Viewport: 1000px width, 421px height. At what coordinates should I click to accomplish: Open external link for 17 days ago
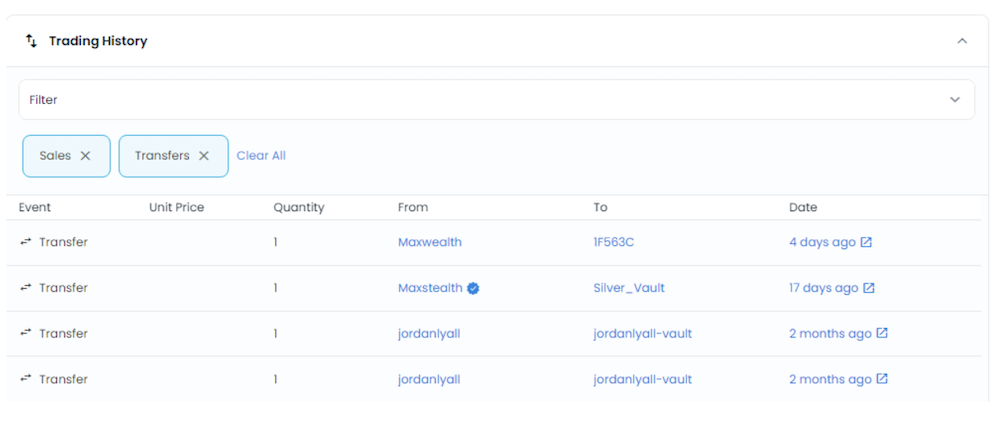[869, 288]
